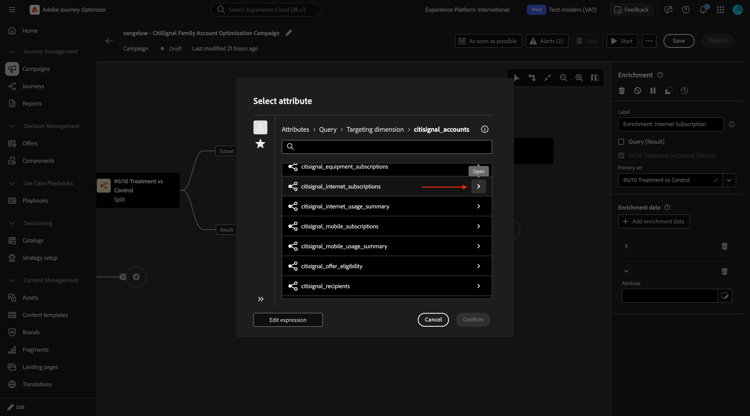Collapse the Decision Management sidebar section
Screen dimensions: 750x416
[x=12, y=126]
